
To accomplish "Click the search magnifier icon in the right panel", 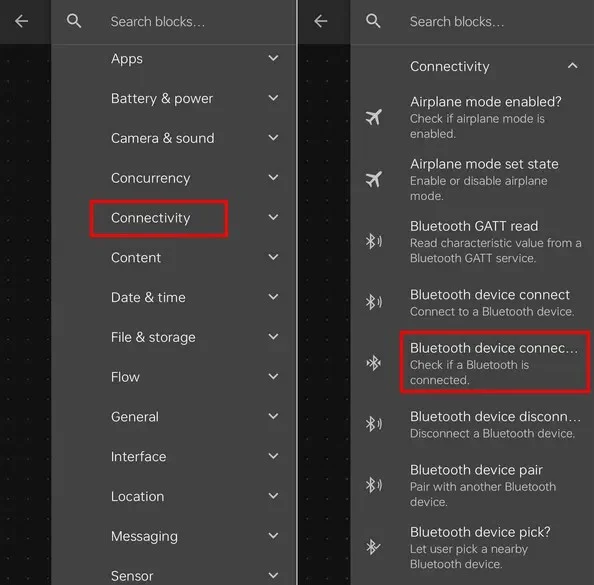I will click(373, 21).
